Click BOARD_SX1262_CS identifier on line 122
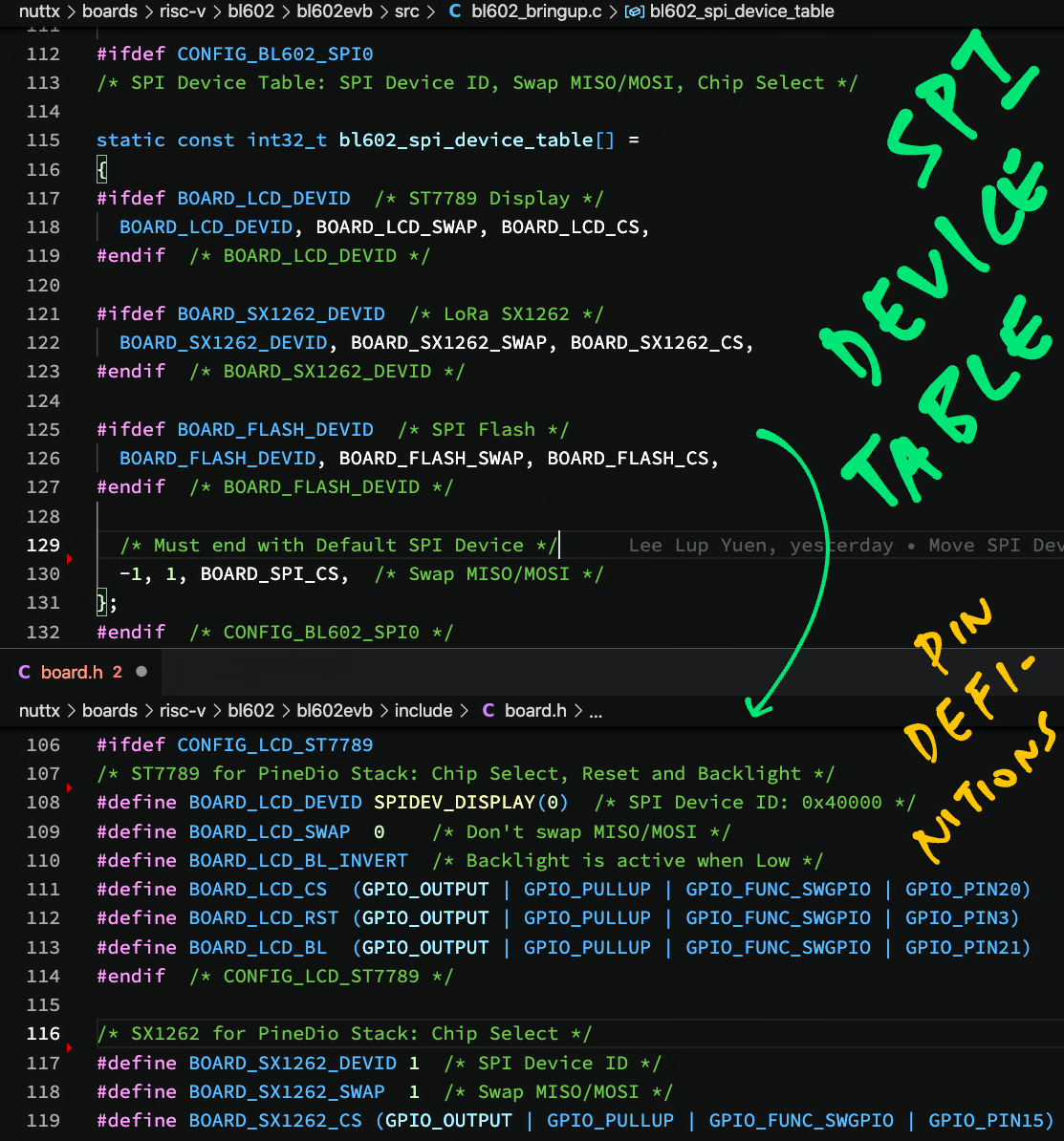Image resolution: width=1064 pixels, height=1141 pixels. (x=657, y=342)
